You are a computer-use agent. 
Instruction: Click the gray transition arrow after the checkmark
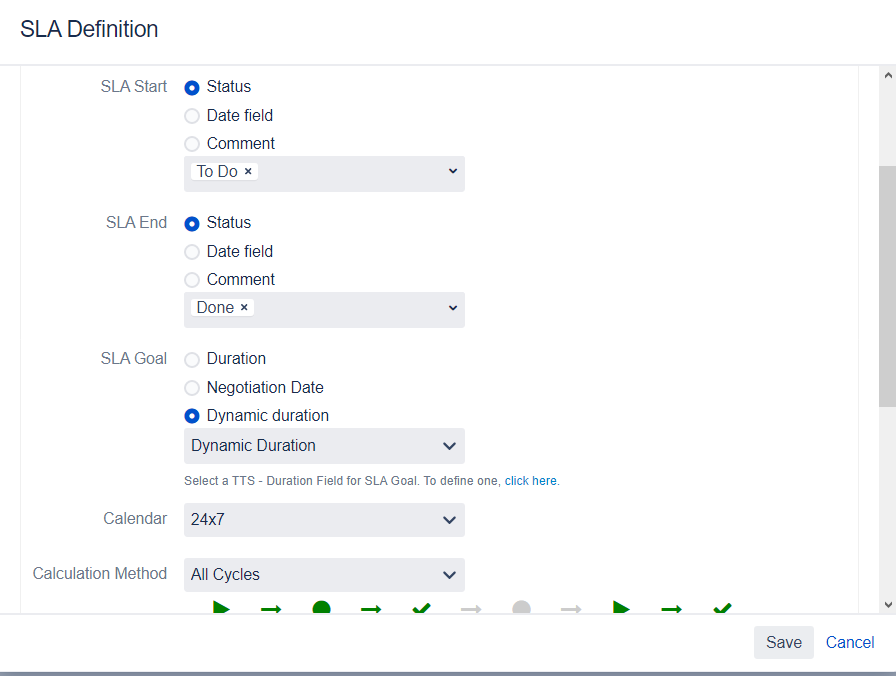[471, 610]
